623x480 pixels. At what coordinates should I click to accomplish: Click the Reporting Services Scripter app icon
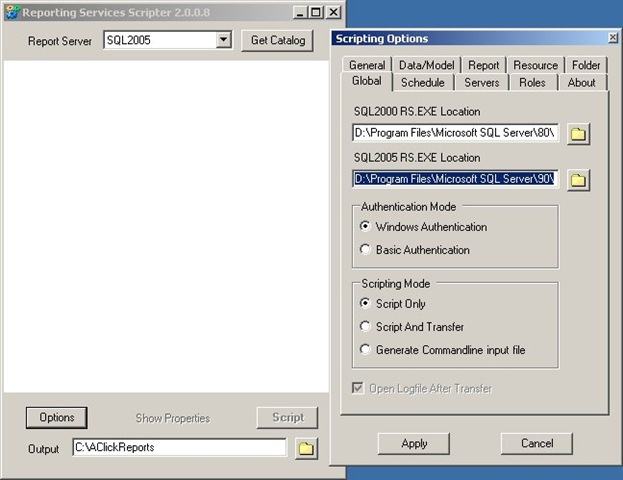tap(12, 12)
